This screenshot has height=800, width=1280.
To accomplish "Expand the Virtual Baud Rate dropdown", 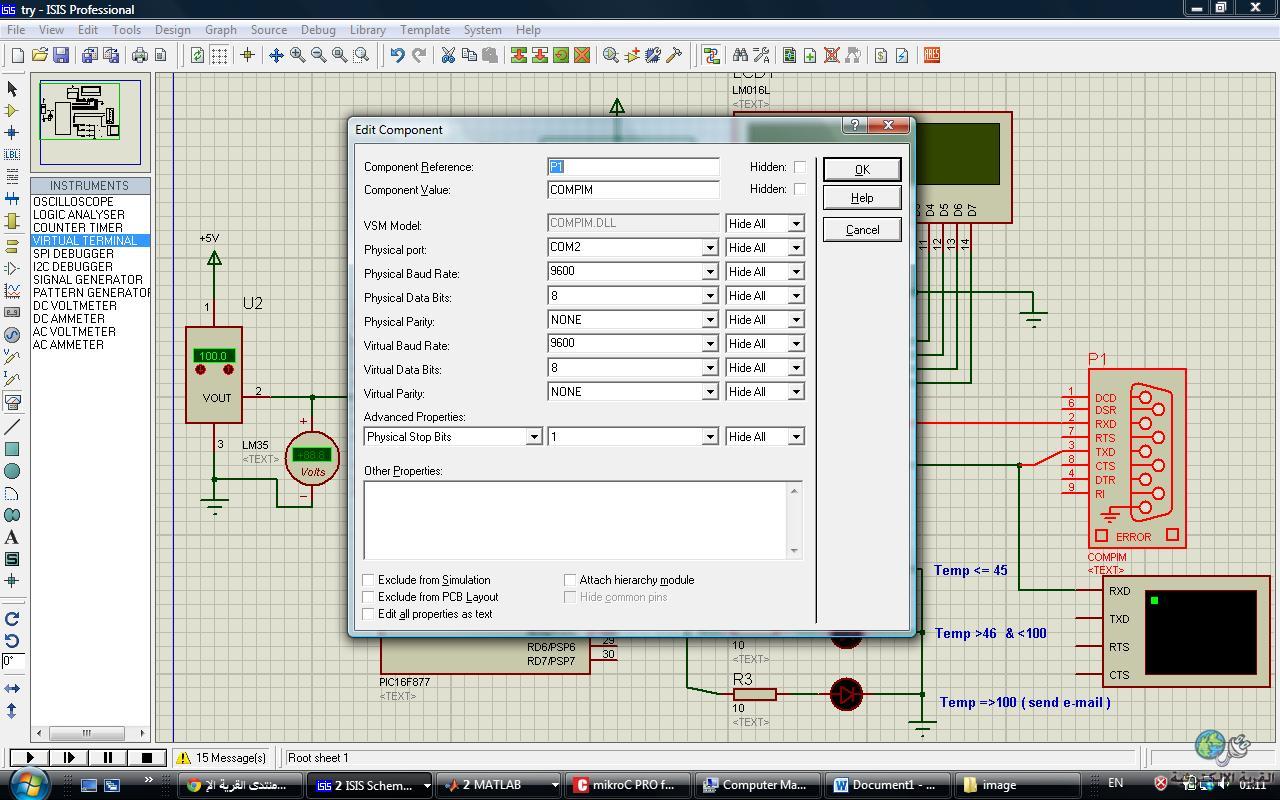I will tap(709, 343).
